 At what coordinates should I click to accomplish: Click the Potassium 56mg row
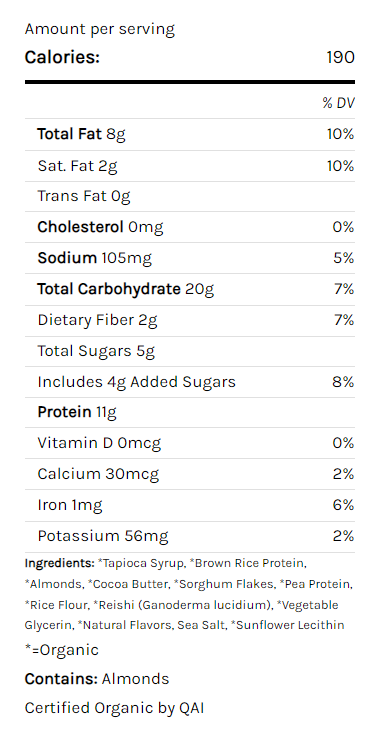[x=190, y=536]
